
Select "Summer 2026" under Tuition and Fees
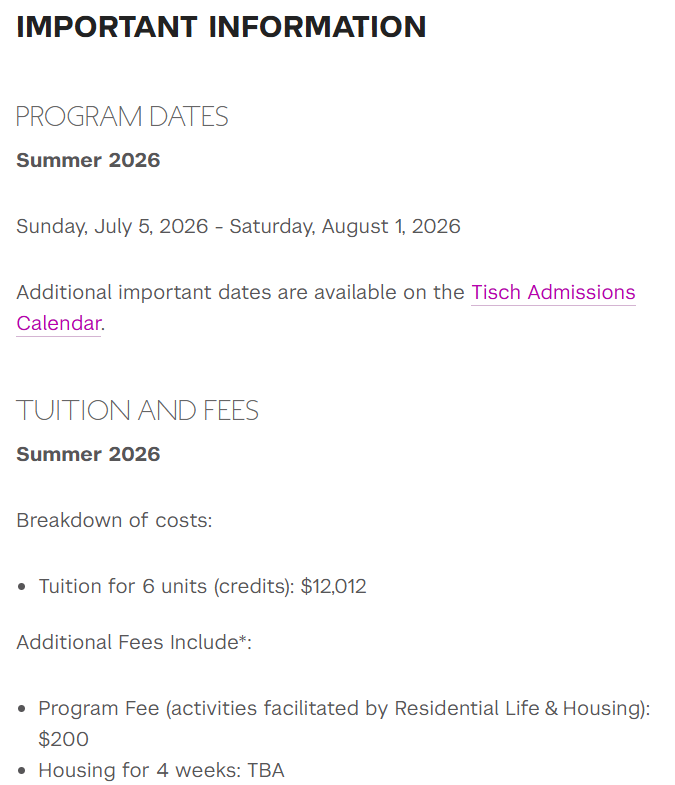point(88,455)
